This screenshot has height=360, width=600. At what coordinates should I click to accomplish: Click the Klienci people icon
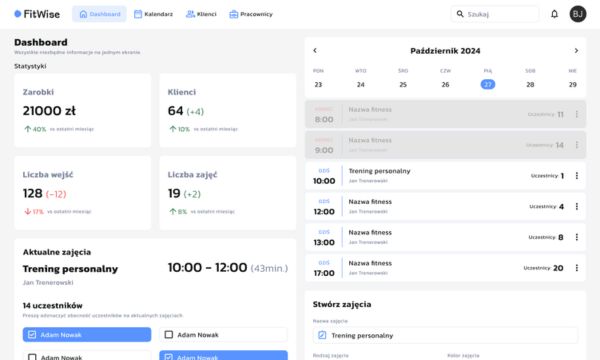(190, 14)
